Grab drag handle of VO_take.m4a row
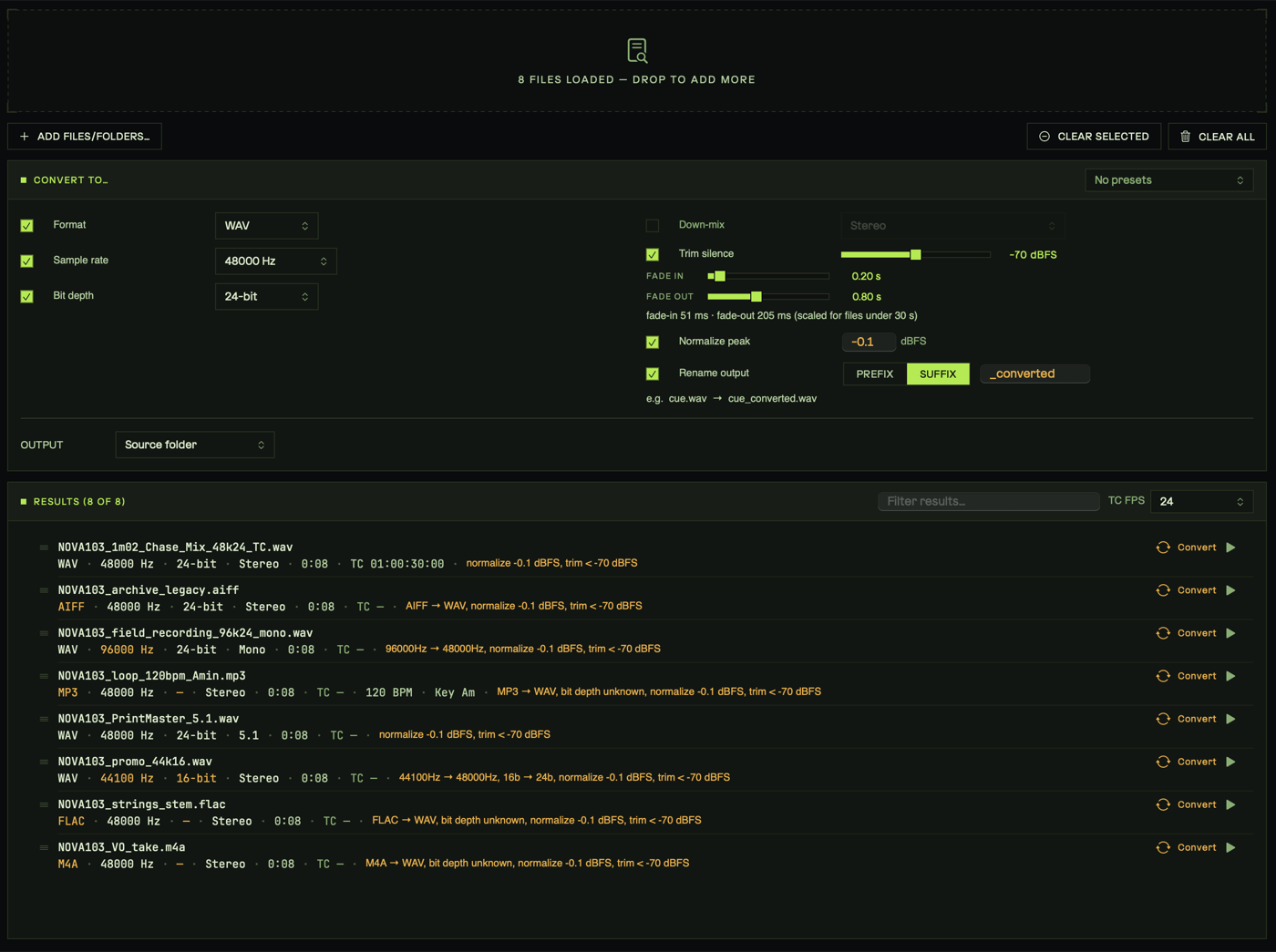Screen dimensions: 1276x952 point(44,847)
